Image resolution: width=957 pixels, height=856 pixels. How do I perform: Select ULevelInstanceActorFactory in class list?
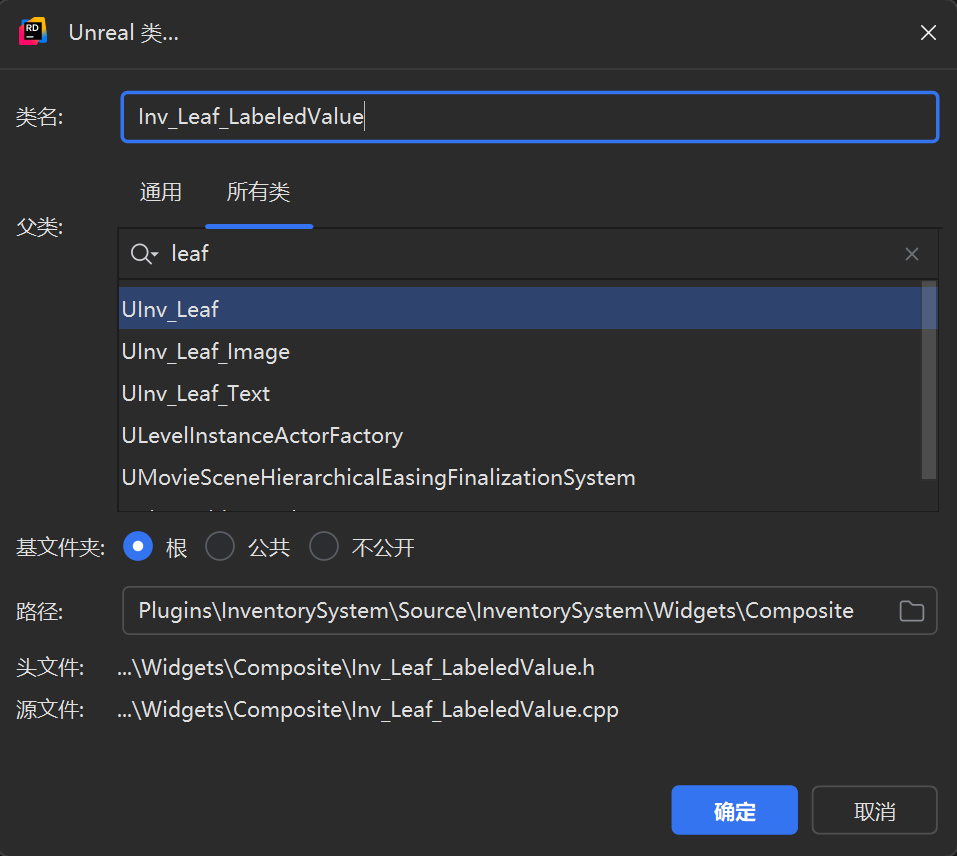point(519,436)
